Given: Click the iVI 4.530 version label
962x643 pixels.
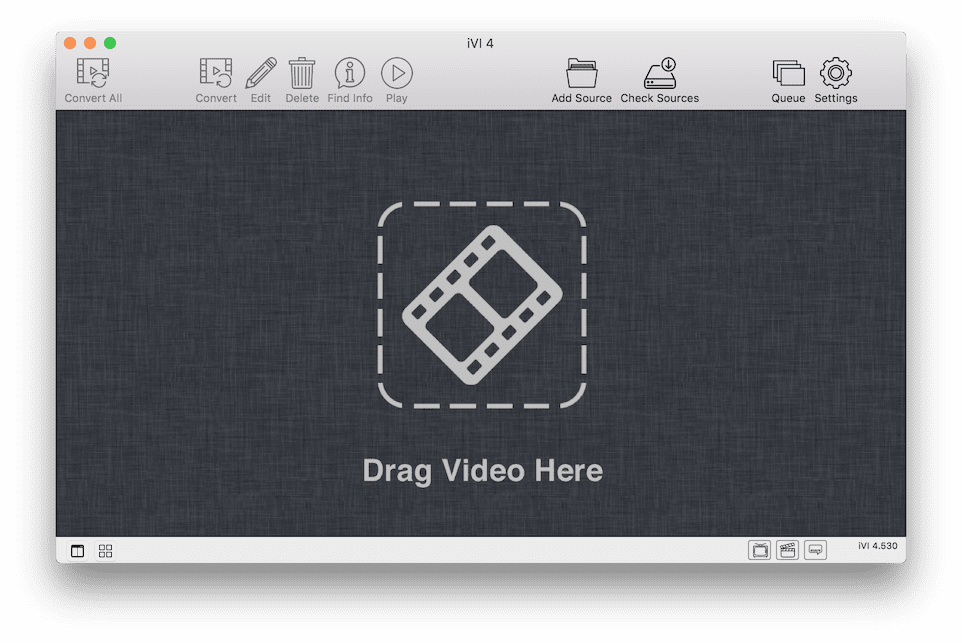Looking at the screenshot, I should (x=877, y=545).
